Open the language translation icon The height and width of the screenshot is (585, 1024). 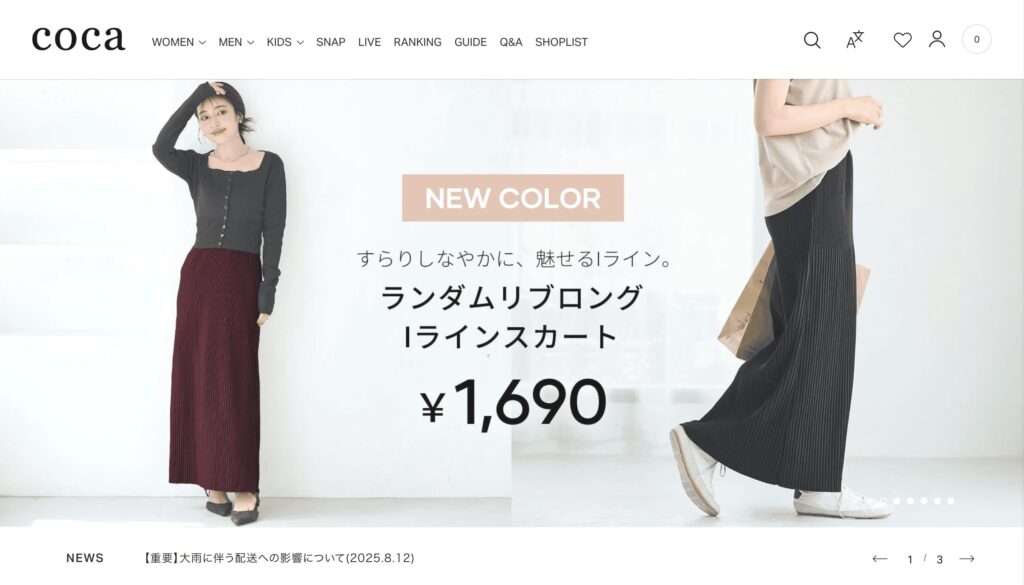pos(855,40)
